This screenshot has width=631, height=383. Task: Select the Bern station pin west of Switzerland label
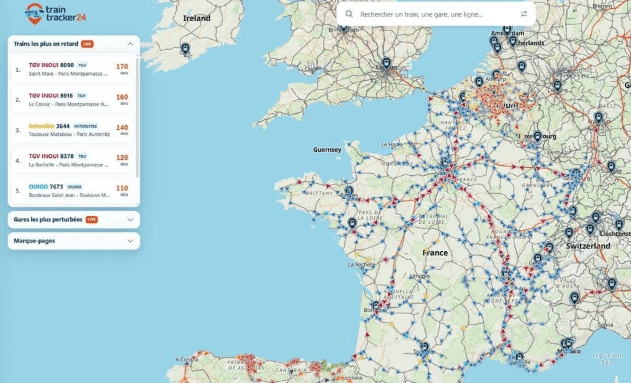[569, 233]
